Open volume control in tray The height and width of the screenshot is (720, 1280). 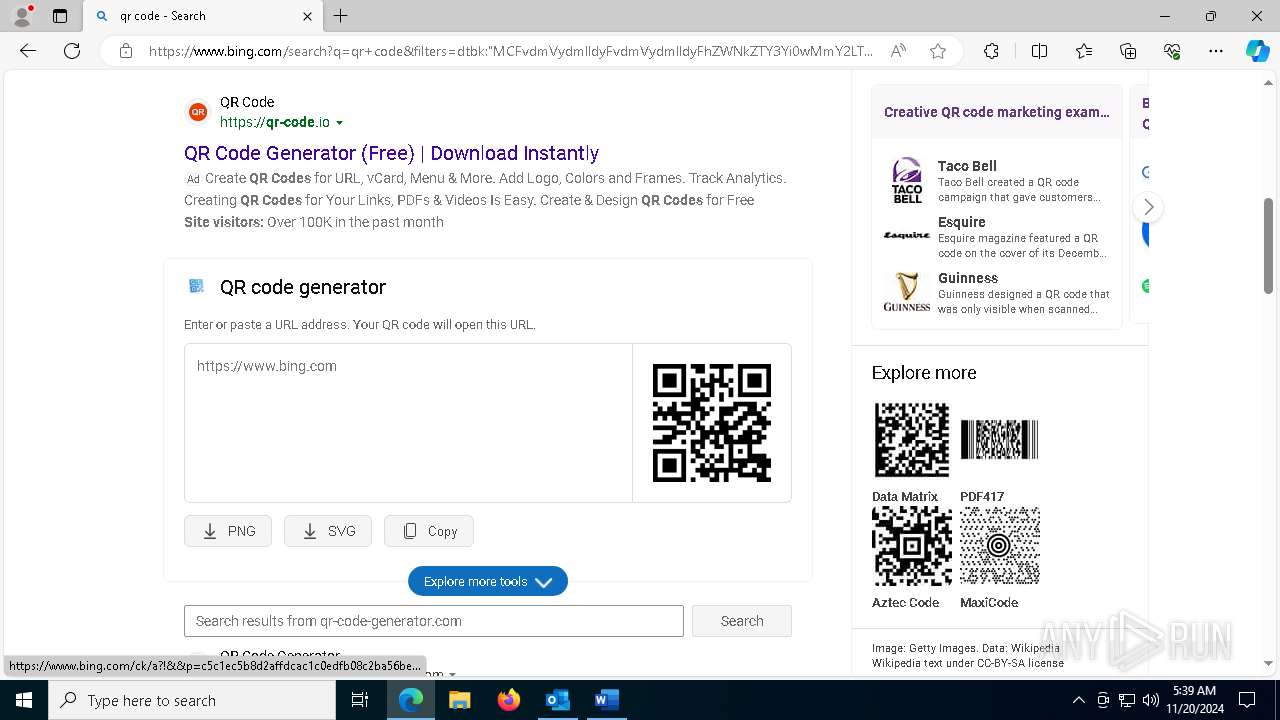(x=1151, y=700)
